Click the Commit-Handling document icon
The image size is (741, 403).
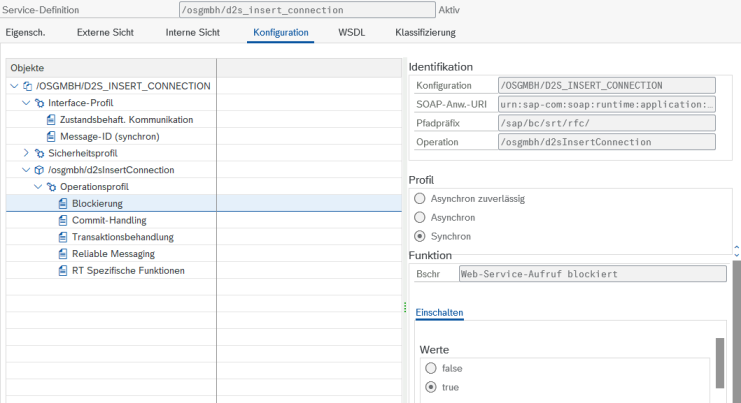63,220
